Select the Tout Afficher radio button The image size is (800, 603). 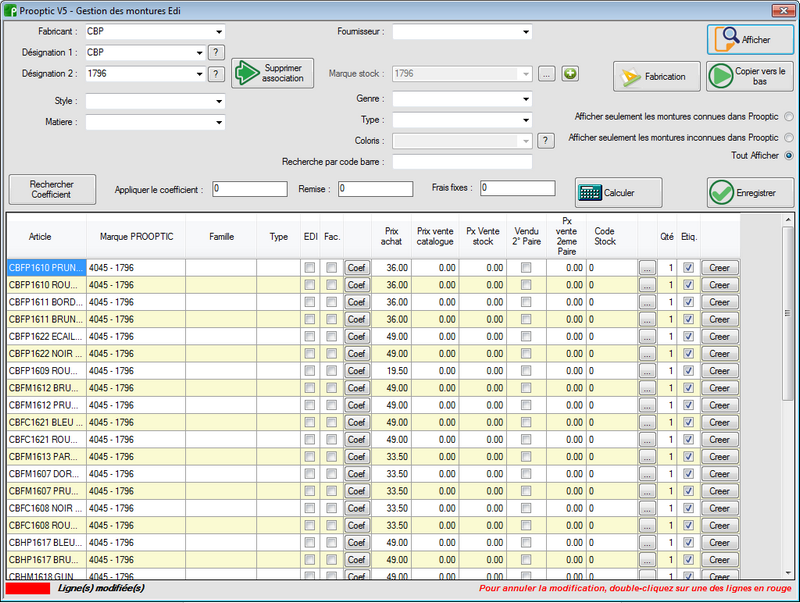(789, 156)
